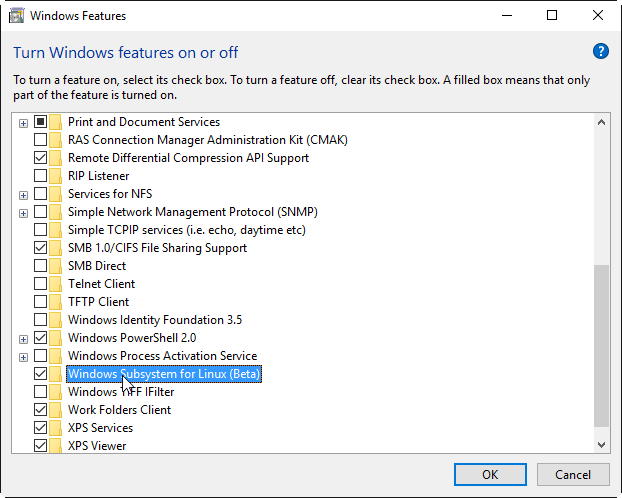Disable SMB 1.0/CIFS File Sharing Support
This screenshot has height=498, width=622.
40,248
